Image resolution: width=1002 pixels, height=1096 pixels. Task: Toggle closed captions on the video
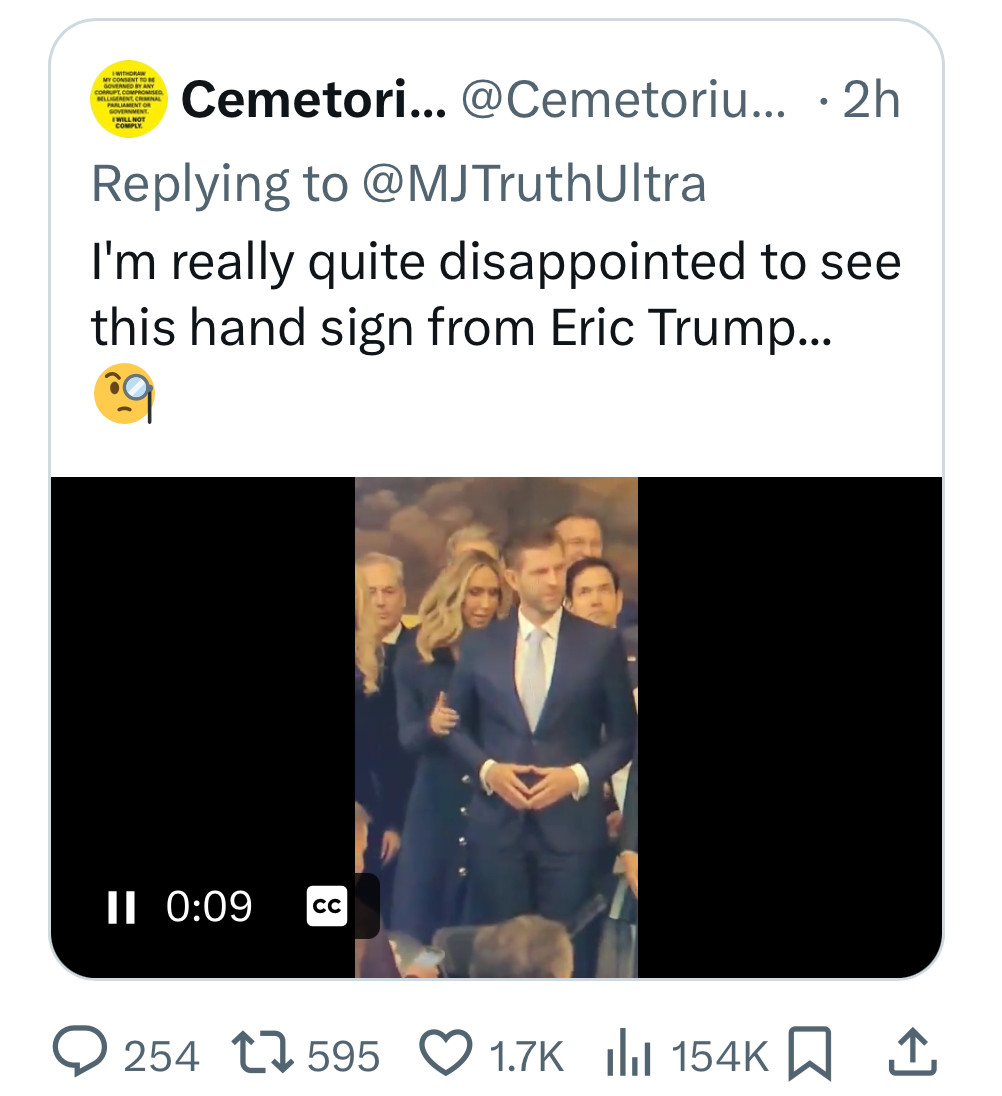coord(326,906)
